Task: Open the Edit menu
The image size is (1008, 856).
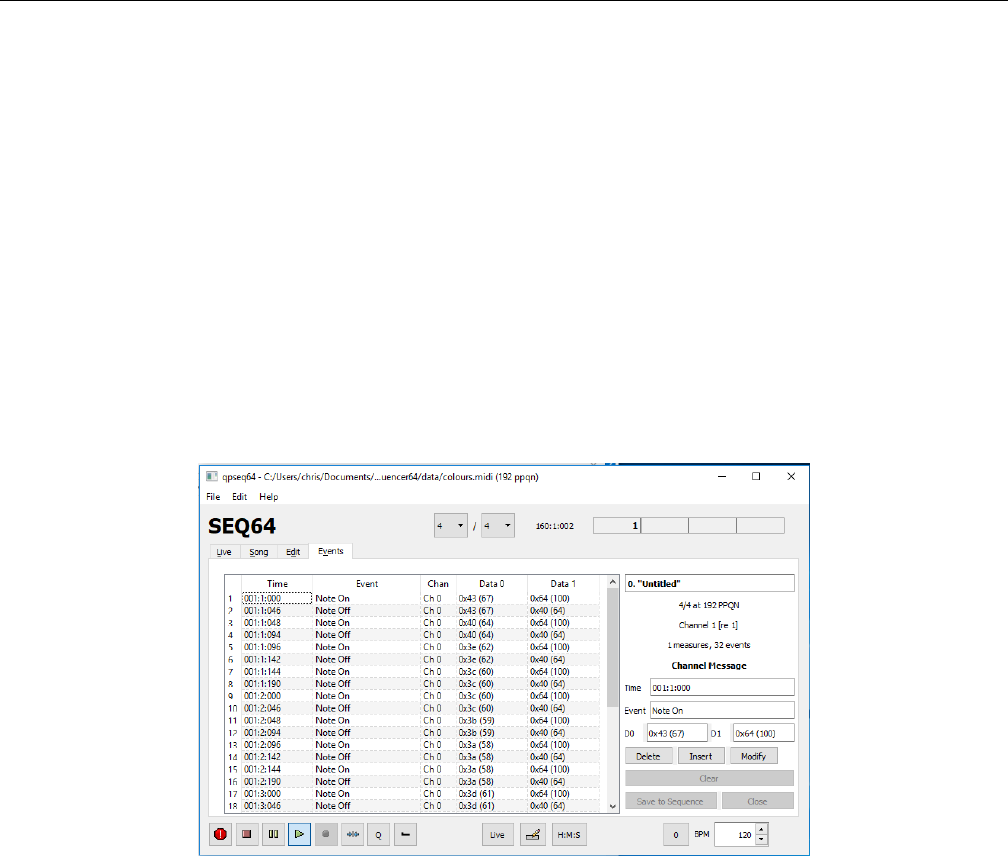Action: [x=240, y=497]
